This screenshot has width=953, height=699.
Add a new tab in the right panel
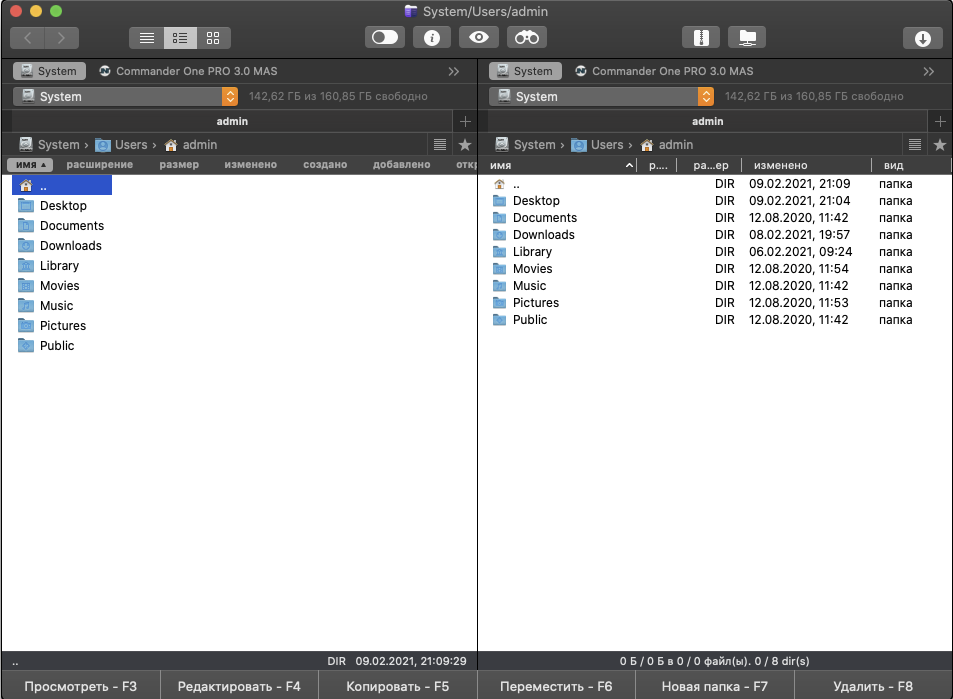click(940, 121)
